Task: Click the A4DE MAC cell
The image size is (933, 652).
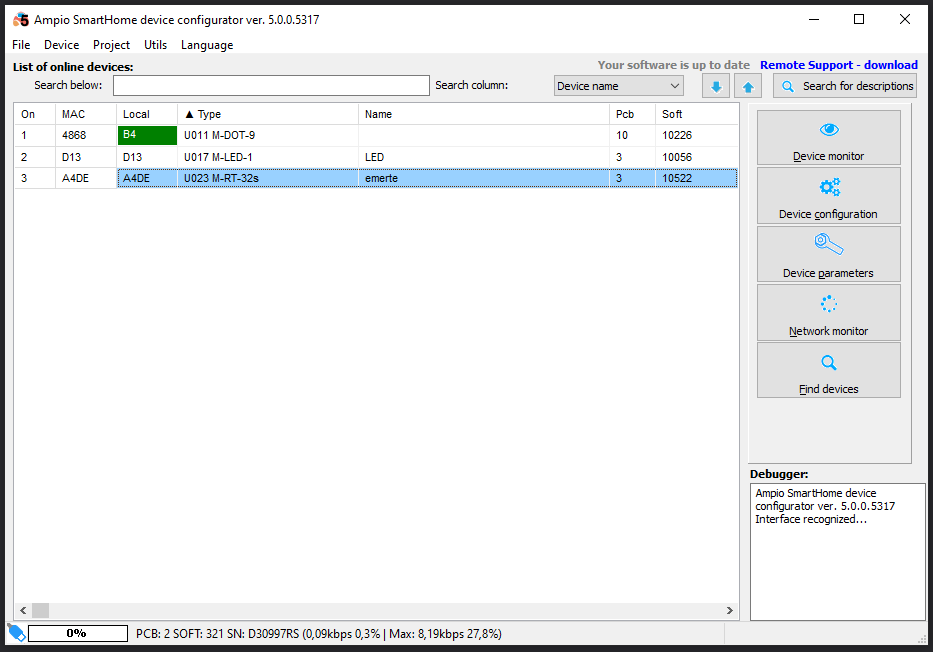Action: tap(86, 178)
